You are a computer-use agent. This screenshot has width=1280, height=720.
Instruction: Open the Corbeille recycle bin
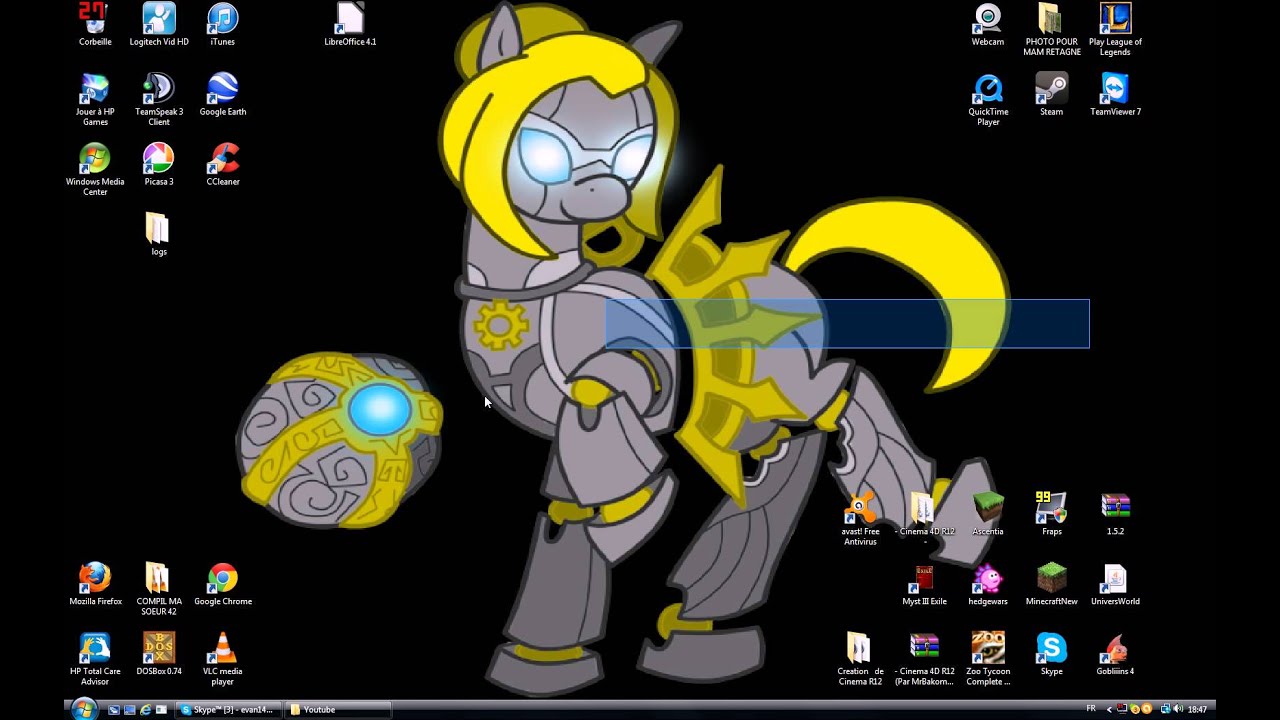pos(95,25)
